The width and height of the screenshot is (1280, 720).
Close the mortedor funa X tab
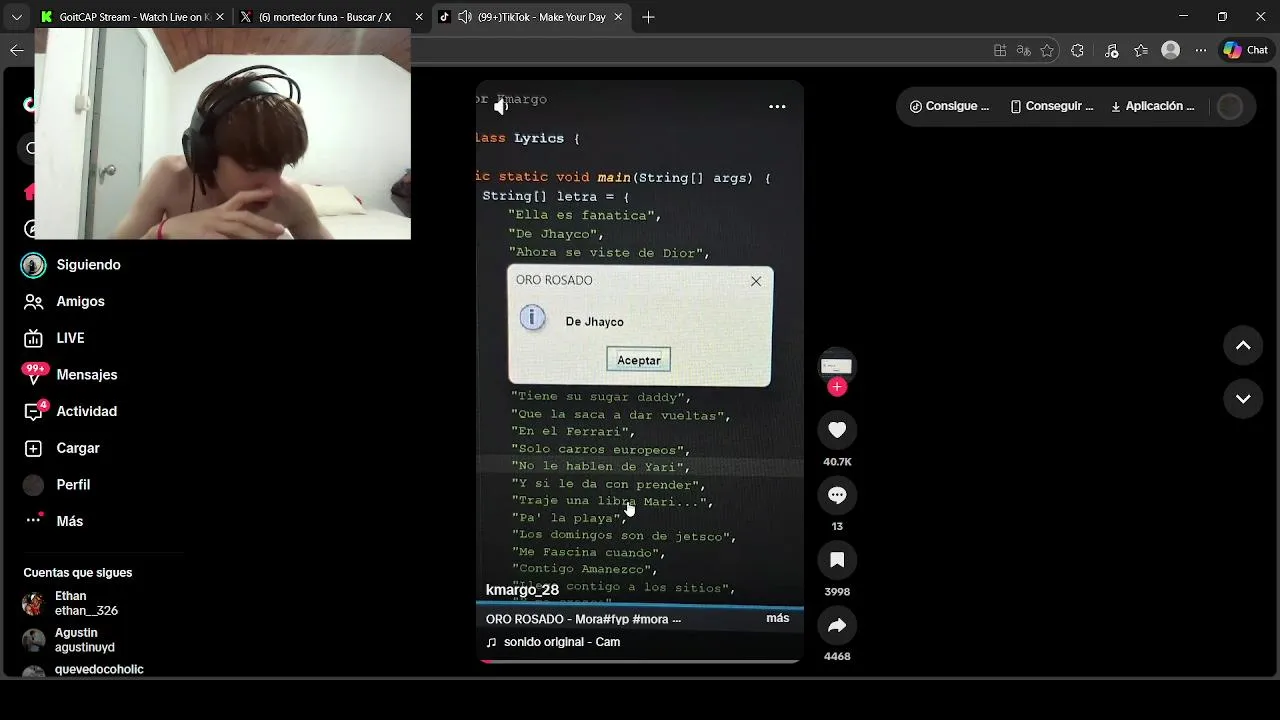coord(419,17)
